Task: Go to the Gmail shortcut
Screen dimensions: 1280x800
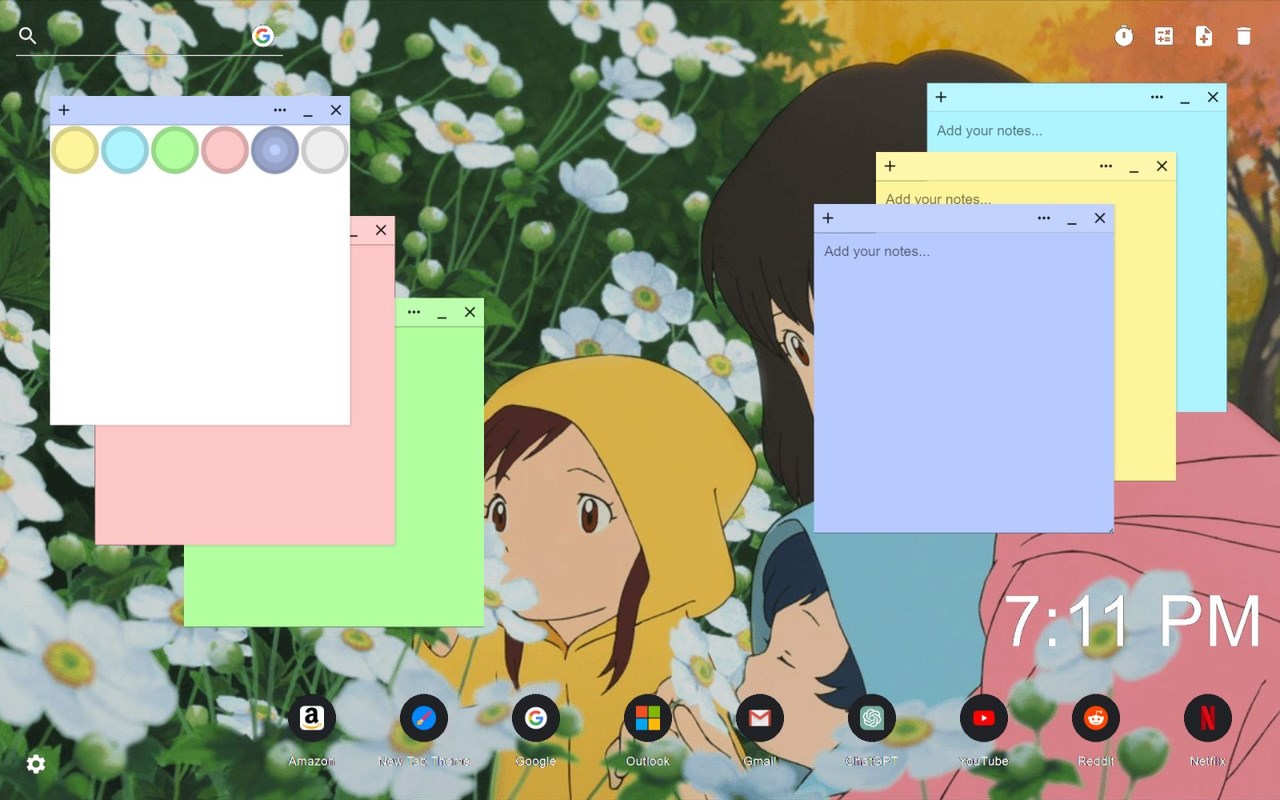Action: [760, 718]
